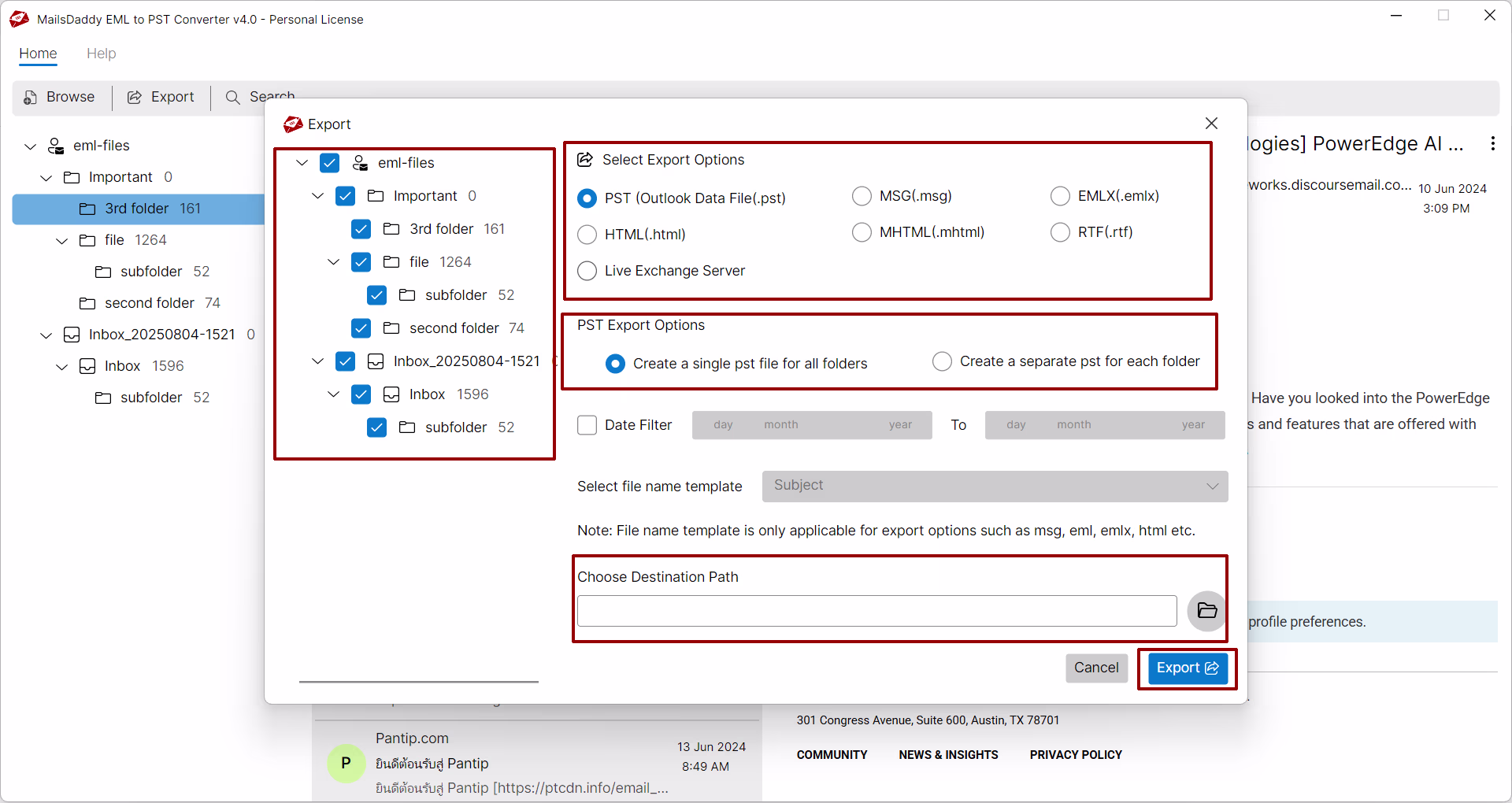Select the MHTML(.mhtml) export option
Image resolution: width=1512 pixels, height=803 pixels.
862,232
